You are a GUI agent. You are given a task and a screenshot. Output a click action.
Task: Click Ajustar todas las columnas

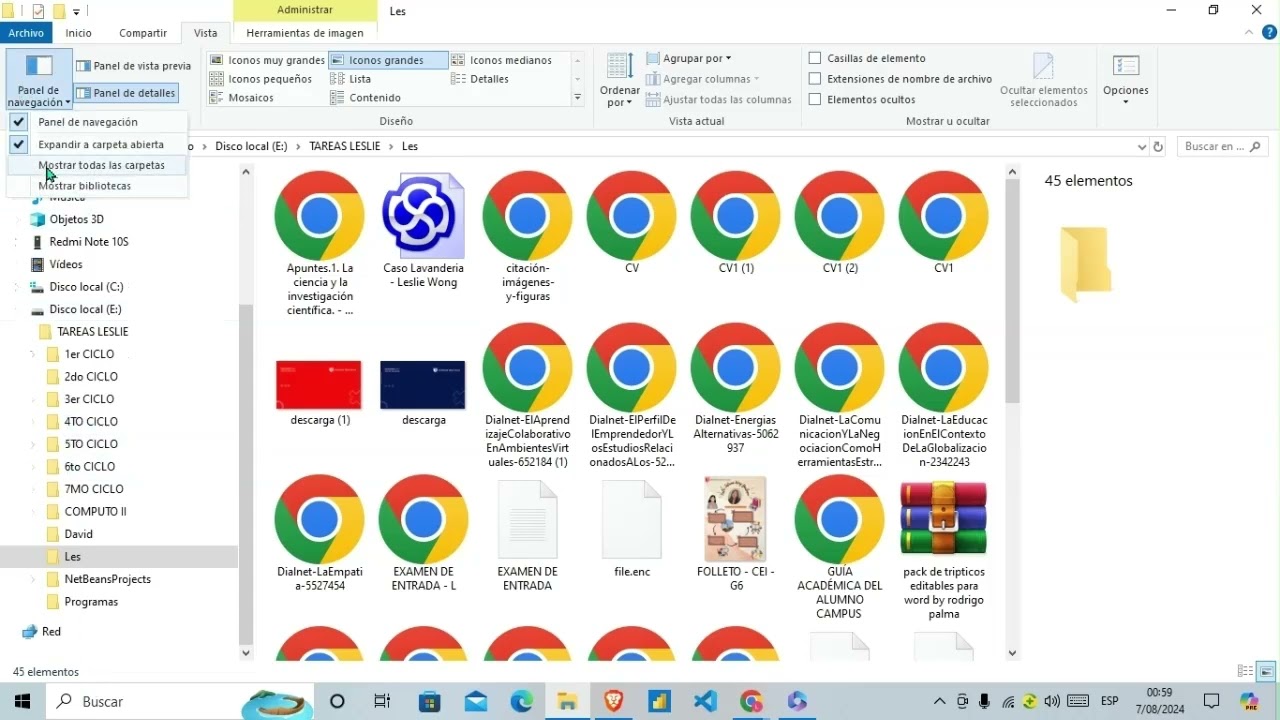(x=718, y=99)
